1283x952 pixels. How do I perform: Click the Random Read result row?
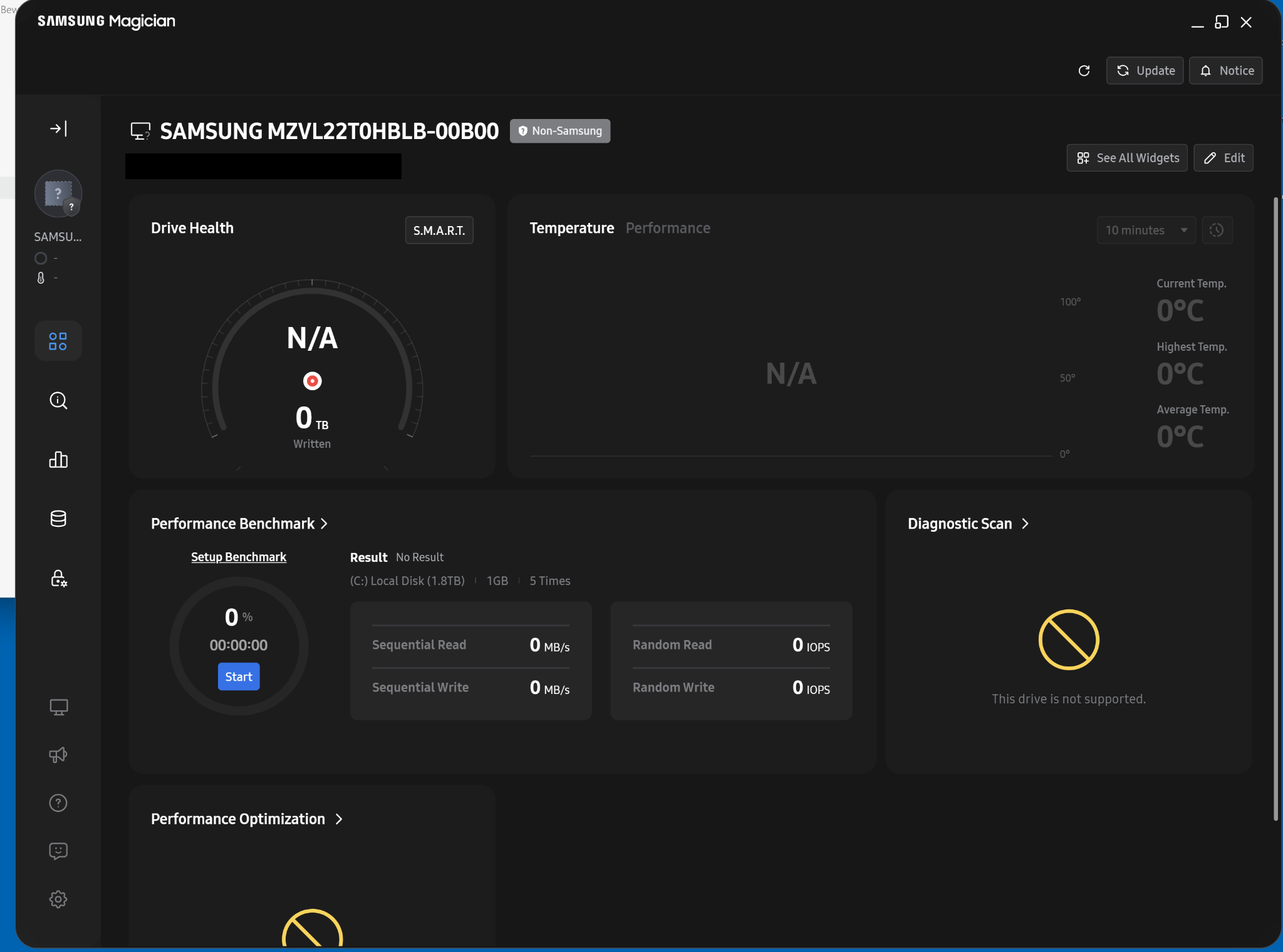coord(731,645)
